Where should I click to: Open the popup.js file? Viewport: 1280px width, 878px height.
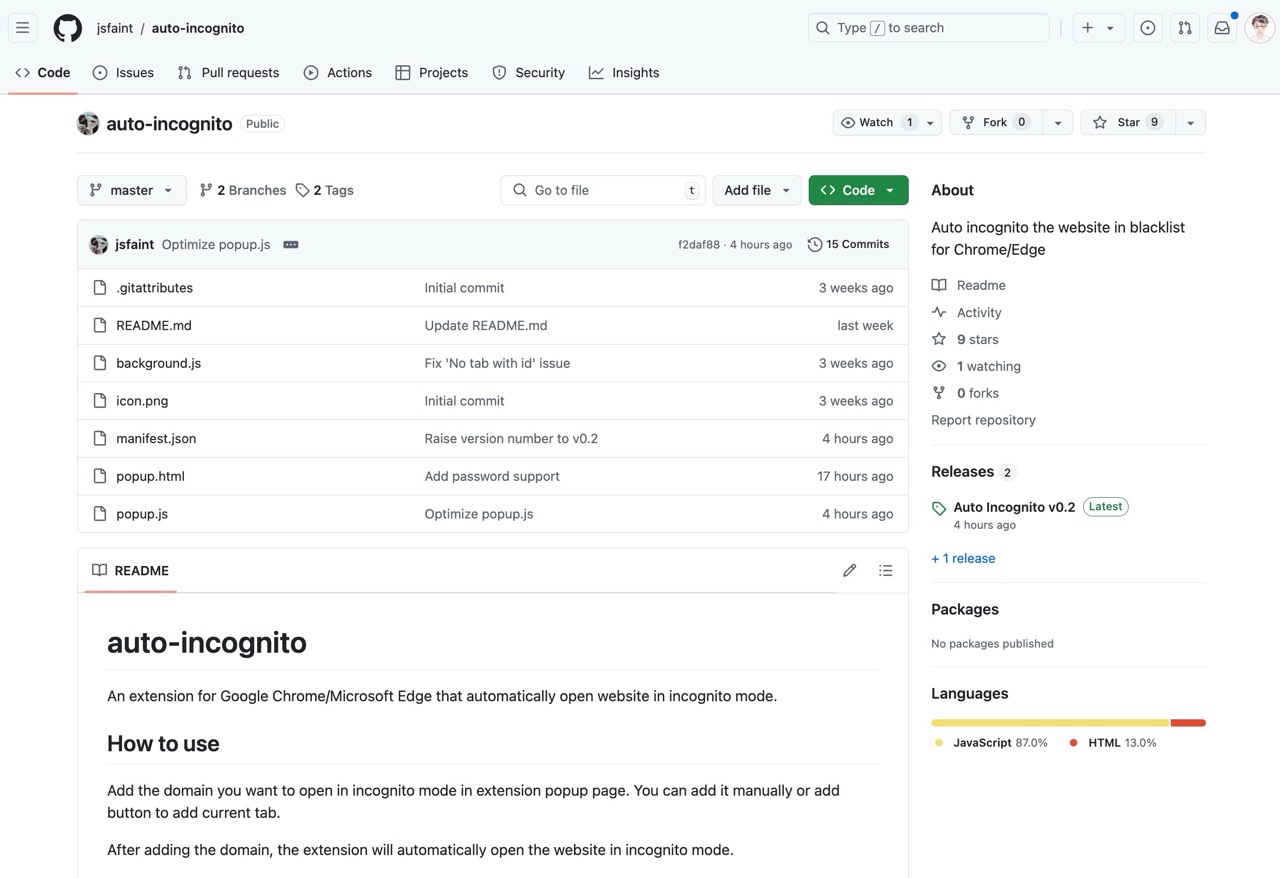click(x=142, y=514)
